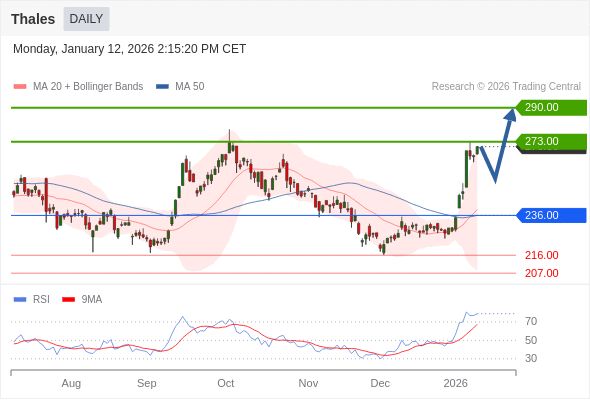Select the 290.00 resistance price label
This screenshot has height=400, width=590.
click(x=551, y=108)
